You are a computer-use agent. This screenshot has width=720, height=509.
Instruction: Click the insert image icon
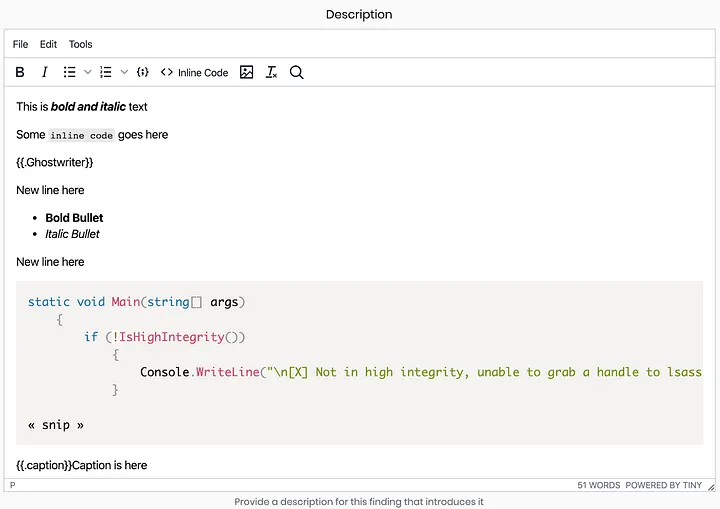click(247, 72)
